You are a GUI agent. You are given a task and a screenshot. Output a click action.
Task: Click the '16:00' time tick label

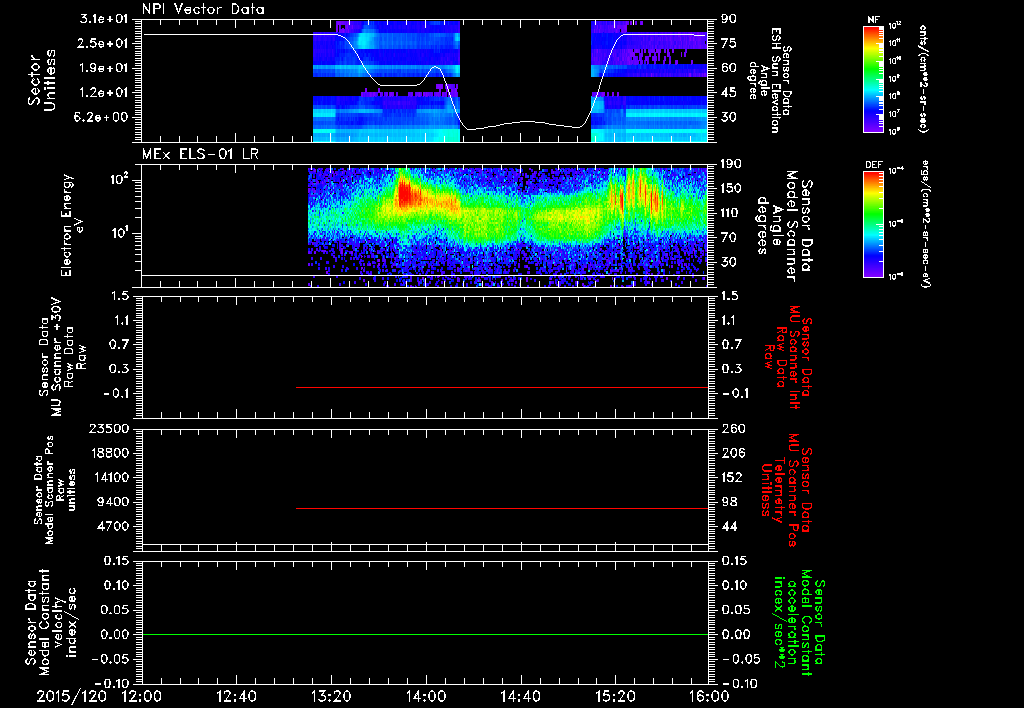click(x=709, y=696)
